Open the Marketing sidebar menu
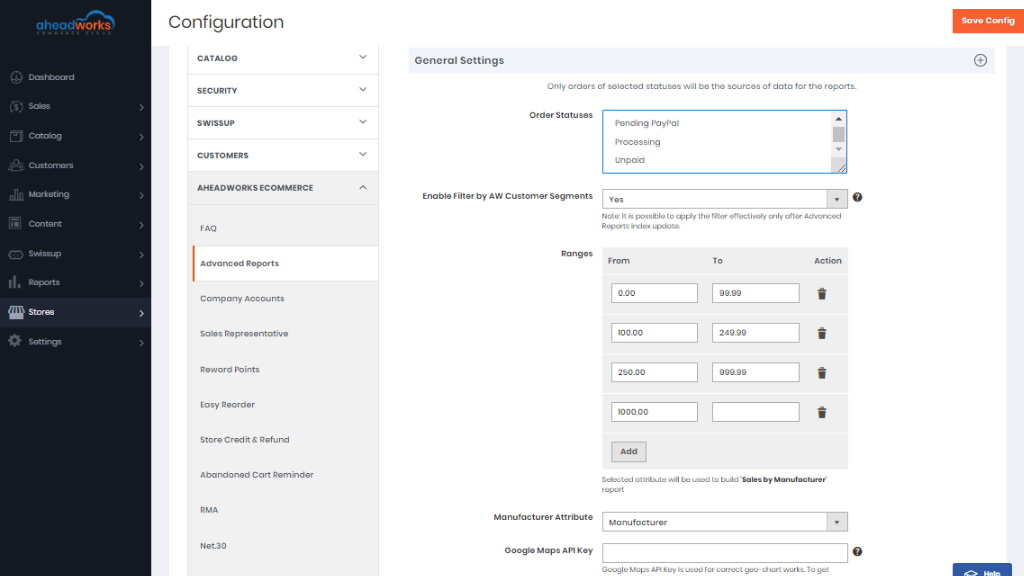Screen dimensions: 1024x576 click(x=75, y=194)
